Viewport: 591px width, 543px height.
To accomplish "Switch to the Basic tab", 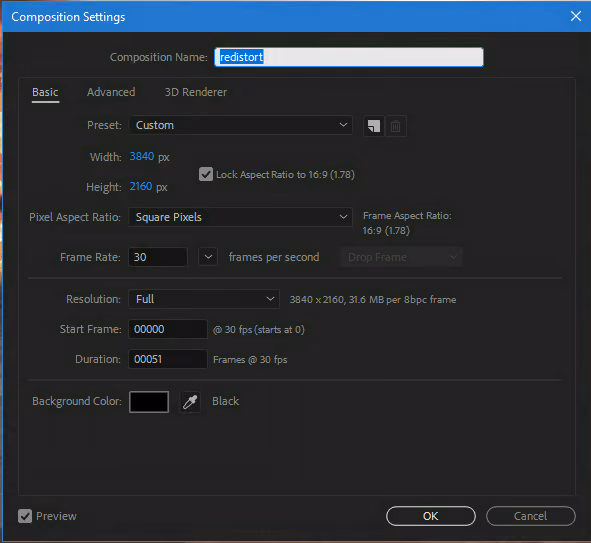I will tap(45, 92).
